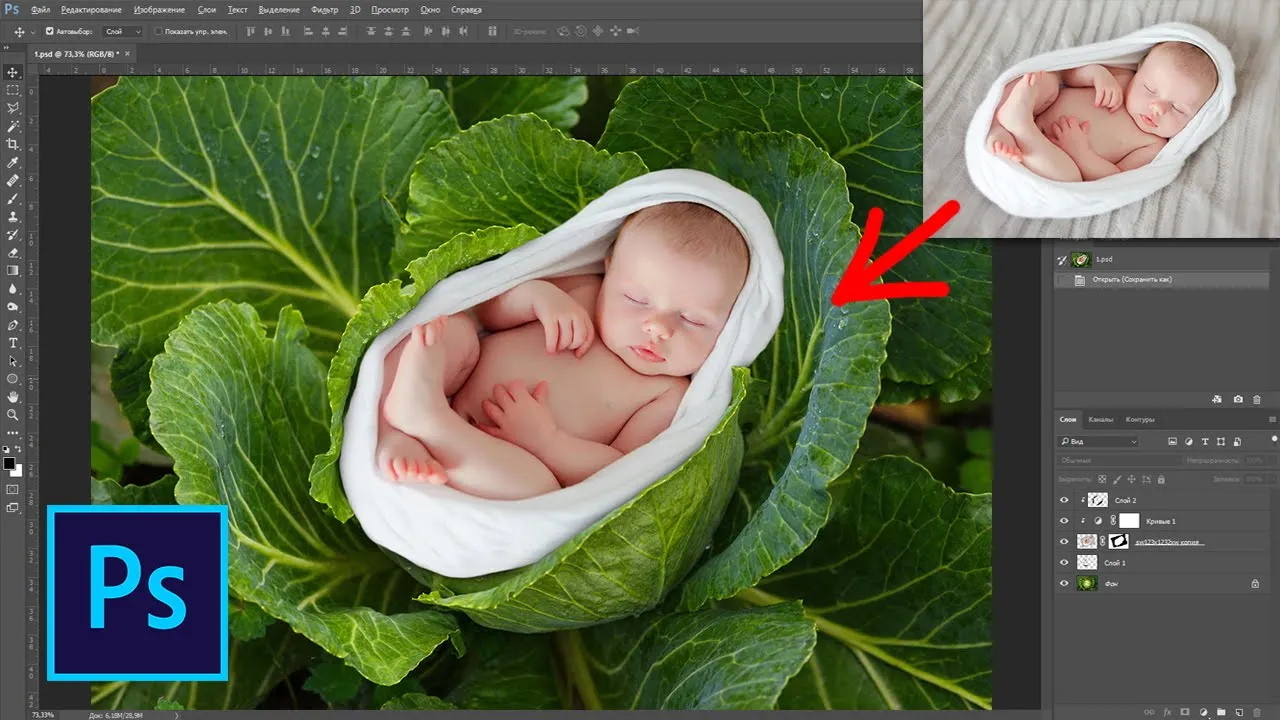Select the Type tool

point(13,343)
